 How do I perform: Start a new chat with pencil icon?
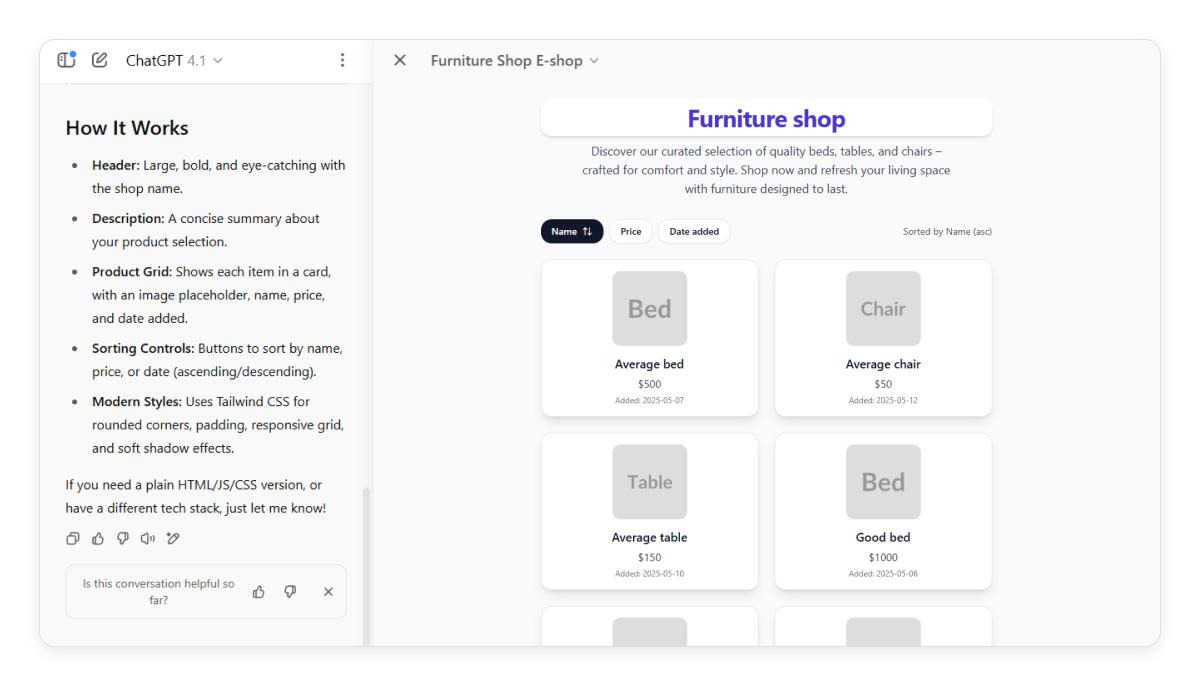click(99, 60)
